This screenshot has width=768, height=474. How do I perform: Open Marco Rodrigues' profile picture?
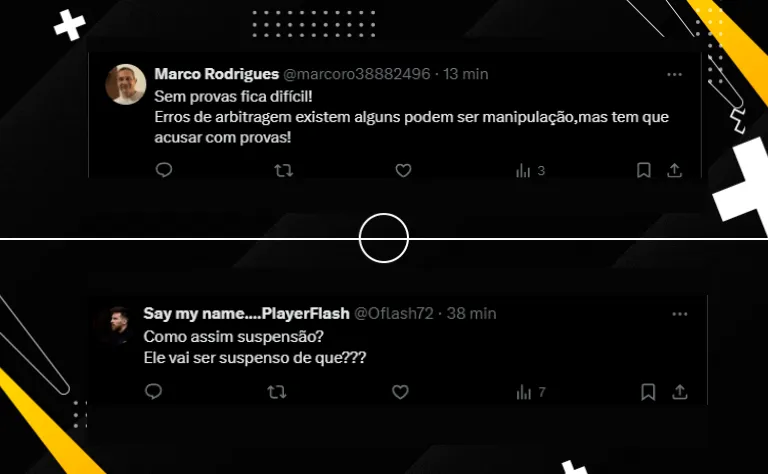tap(126, 84)
